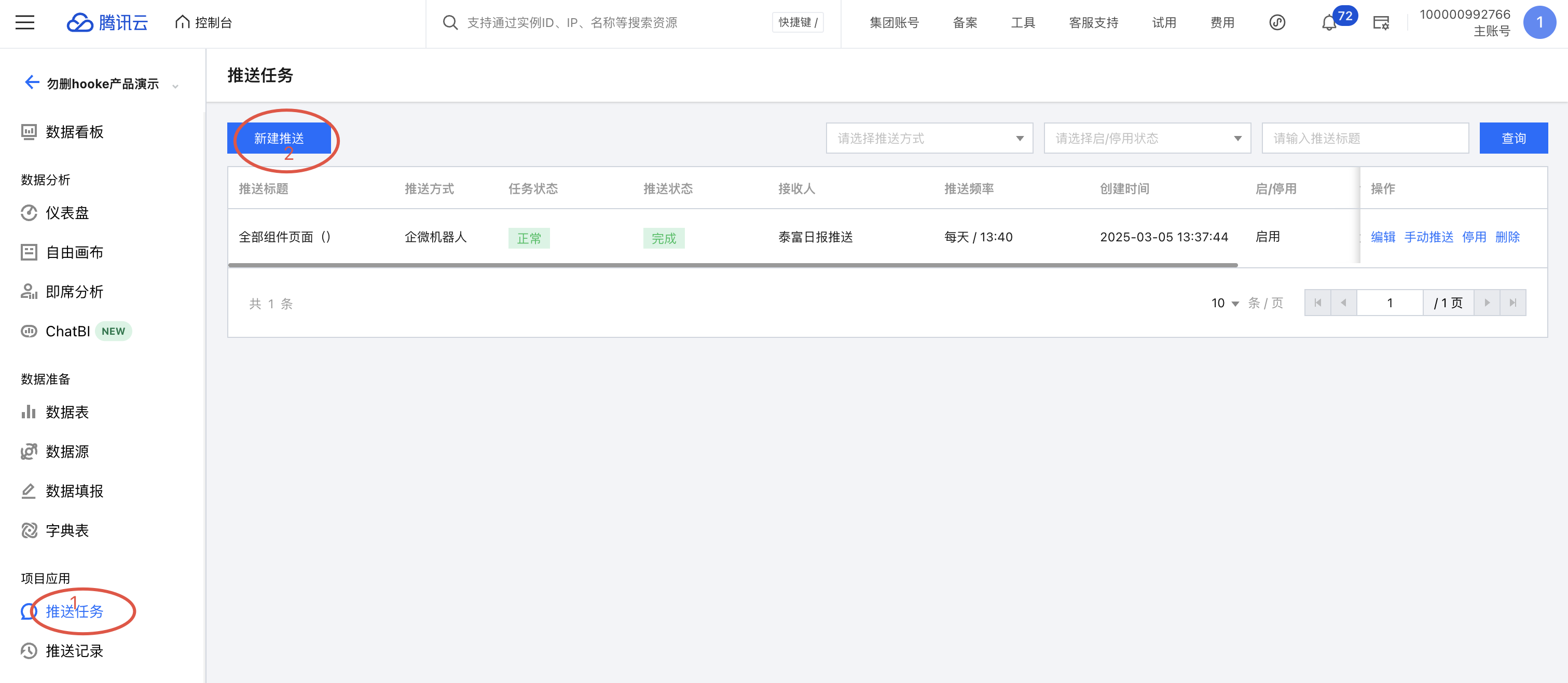Expand the project name switcher chevron

[175, 86]
